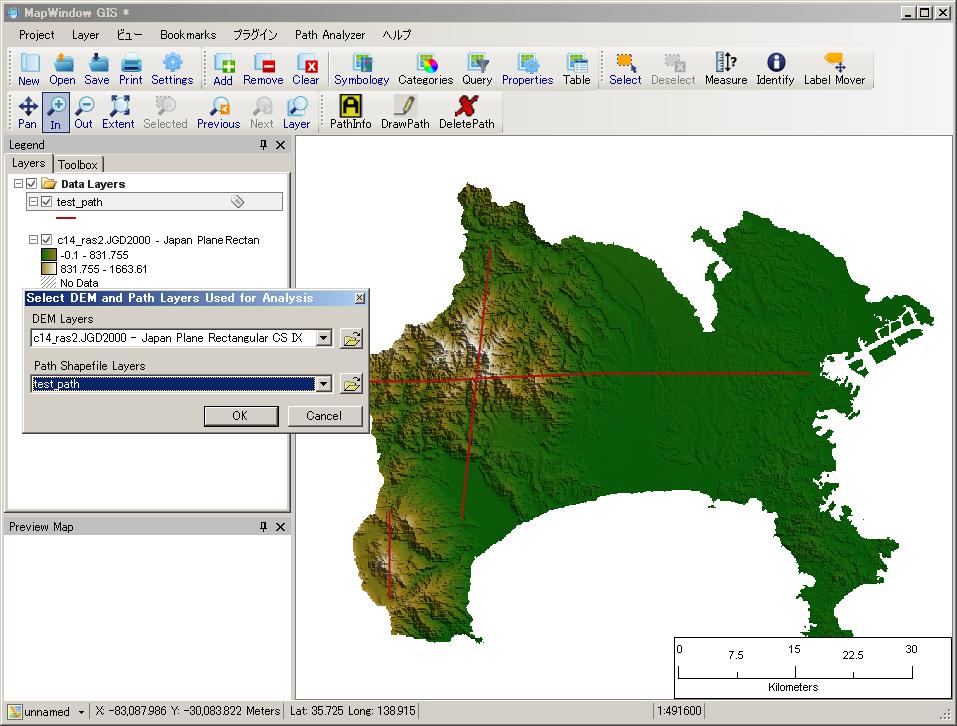Select the Measure tool
957x726 pixels.
(725, 69)
